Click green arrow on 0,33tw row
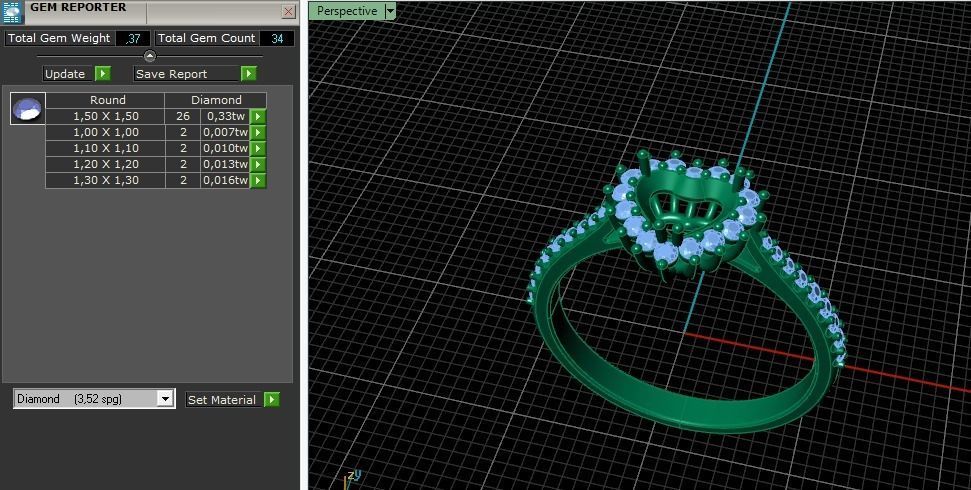Viewport: 971px width, 490px height. 258,116
